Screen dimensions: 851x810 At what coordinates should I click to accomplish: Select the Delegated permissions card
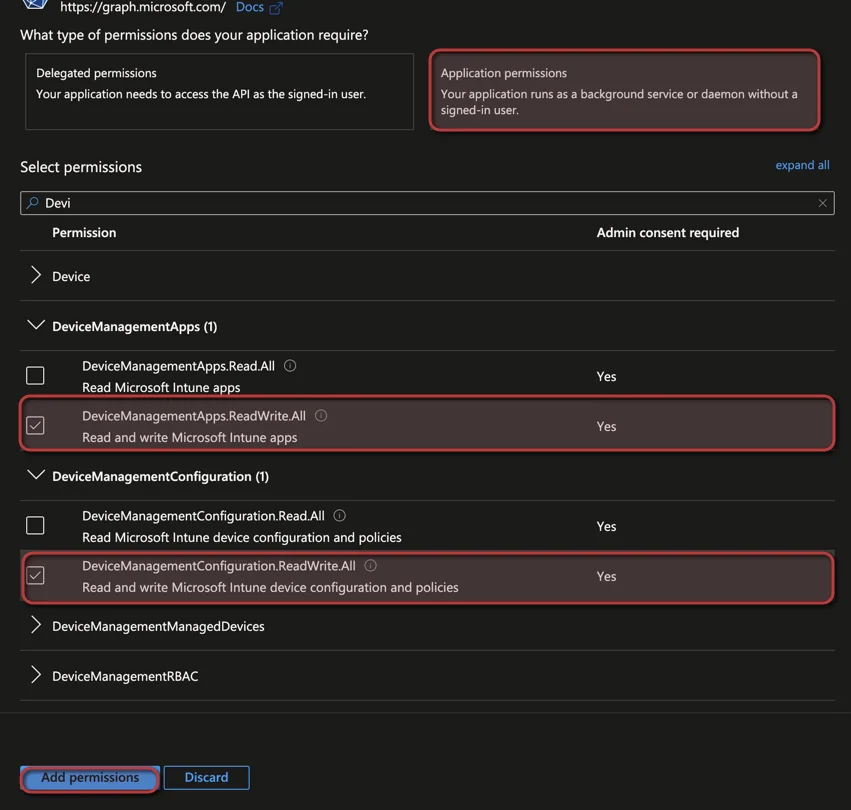219,91
